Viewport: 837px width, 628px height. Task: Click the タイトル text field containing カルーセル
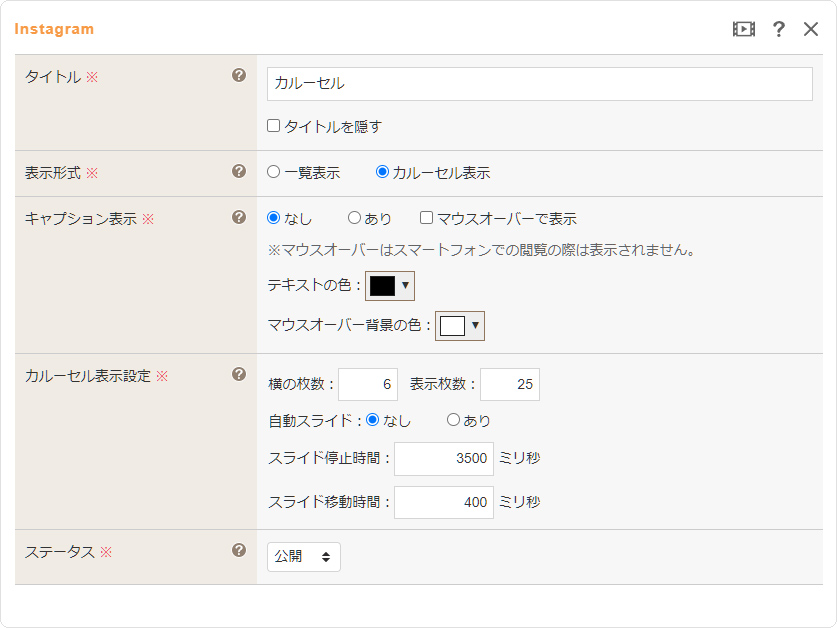pos(539,84)
